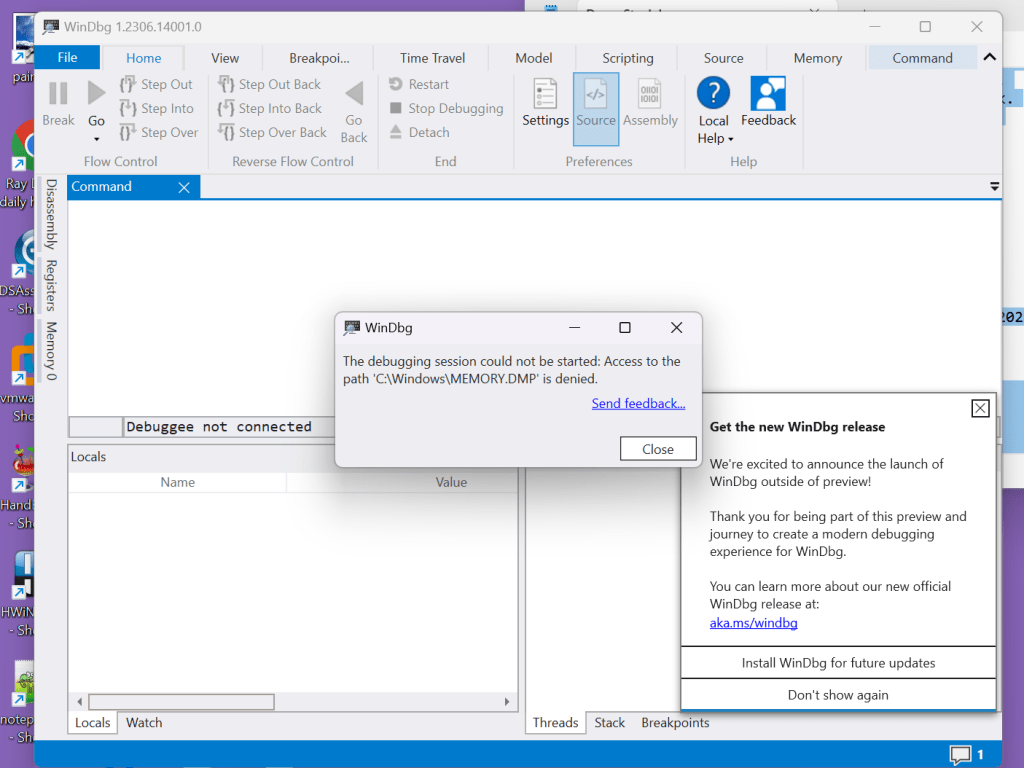Open the File tab
Image resolution: width=1024 pixels, height=768 pixels.
(x=67, y=57)
